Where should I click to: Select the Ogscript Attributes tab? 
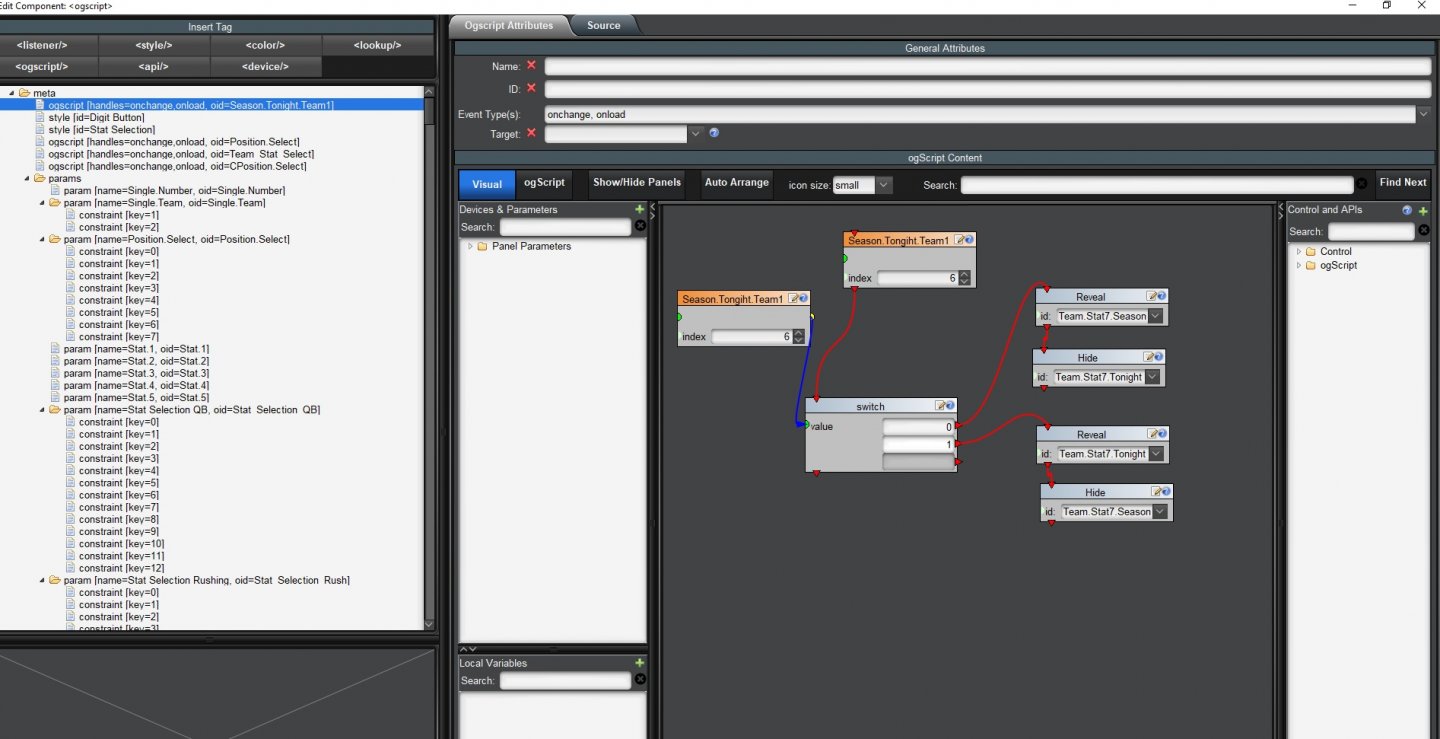coord(509,26)
